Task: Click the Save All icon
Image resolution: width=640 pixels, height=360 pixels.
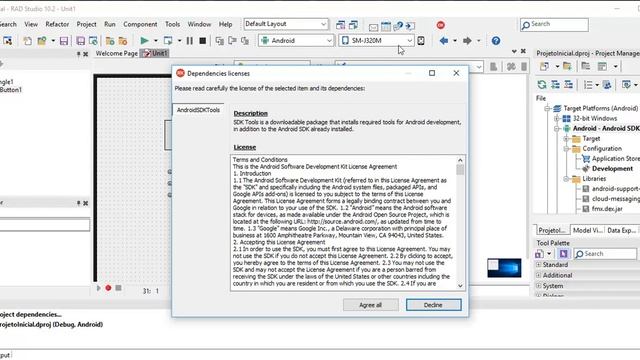Action: [x=81, y=40]
